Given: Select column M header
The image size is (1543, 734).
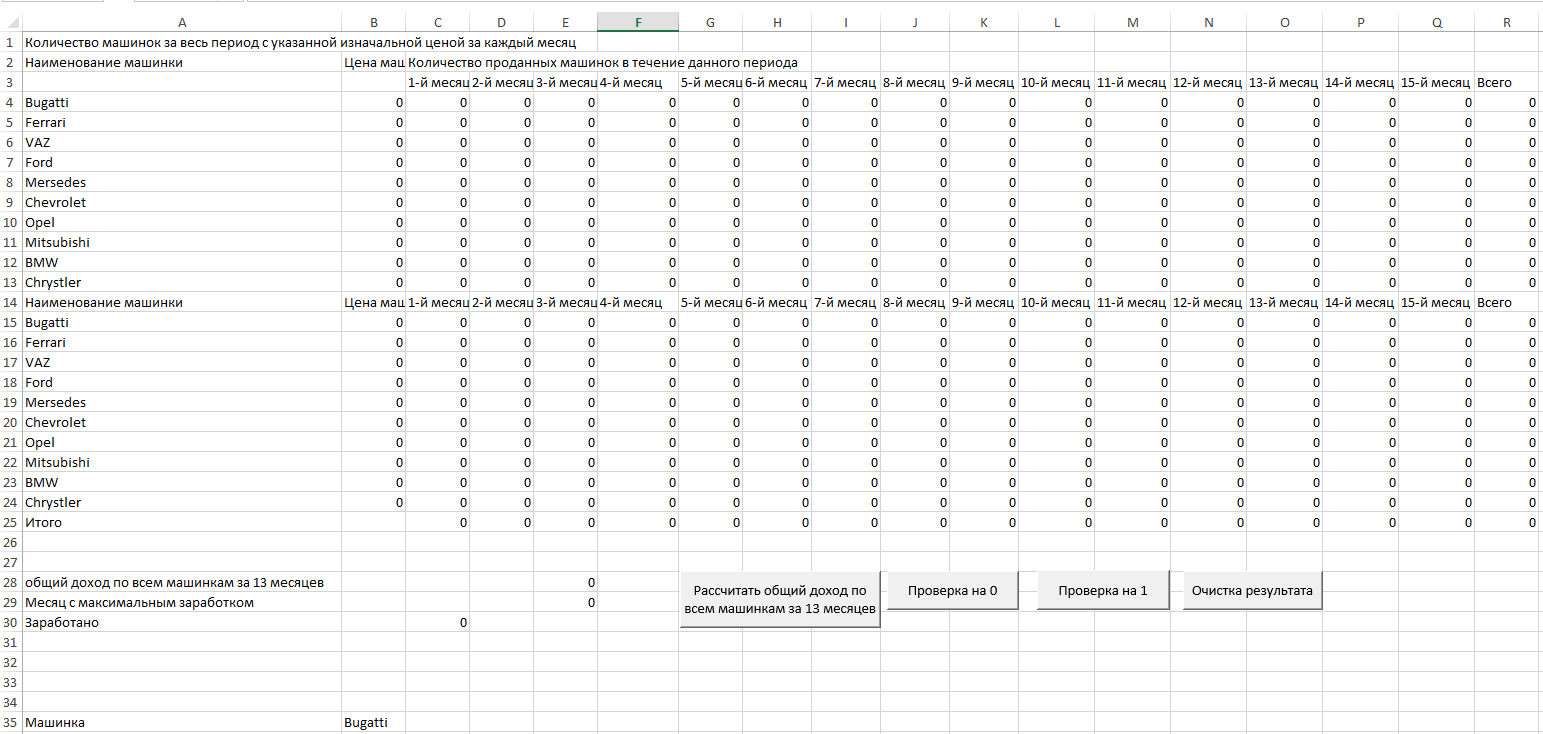Looking at the screenshot, I should coord(1132,22).
